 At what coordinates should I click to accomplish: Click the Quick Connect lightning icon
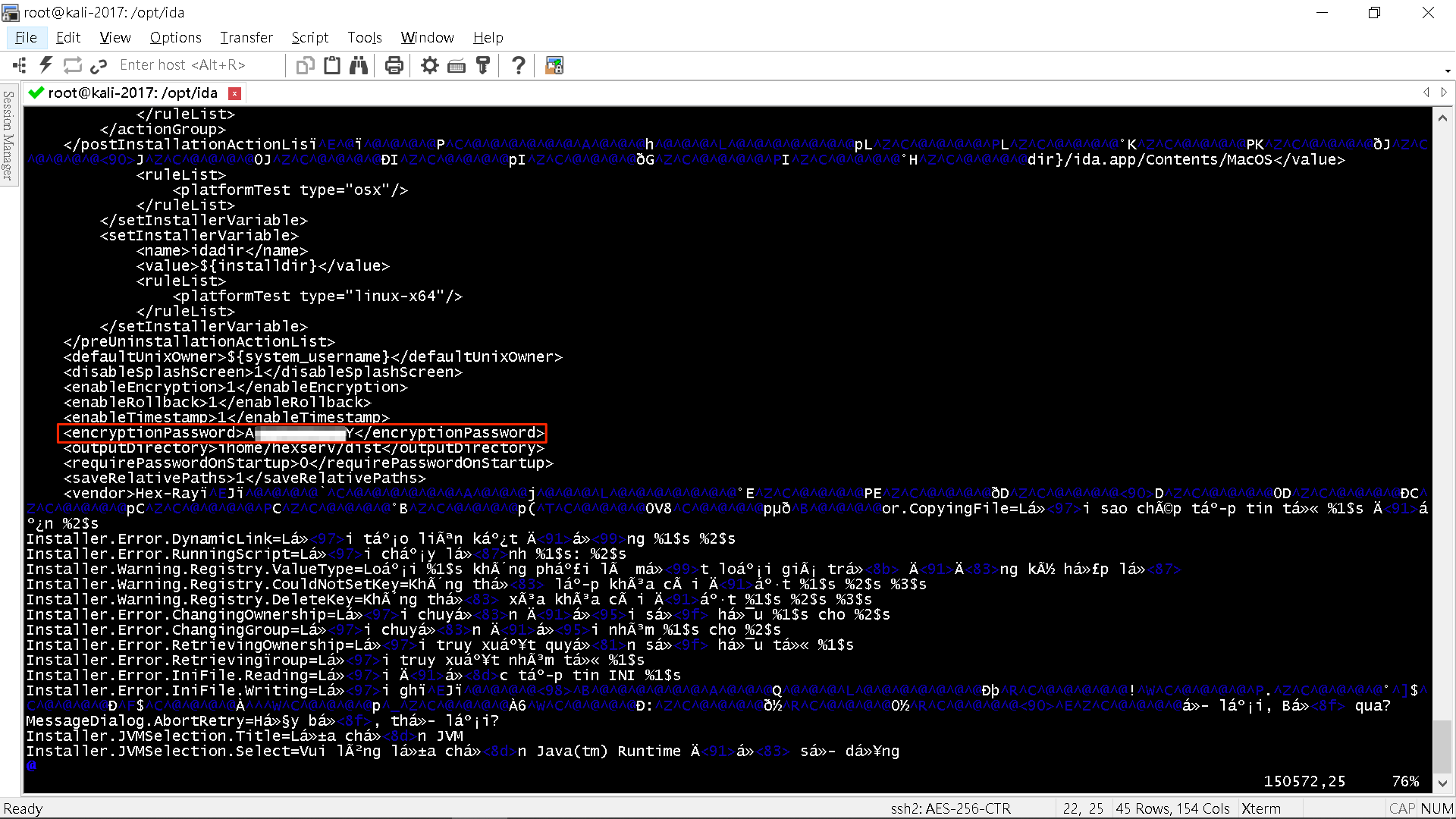[46, 66]
